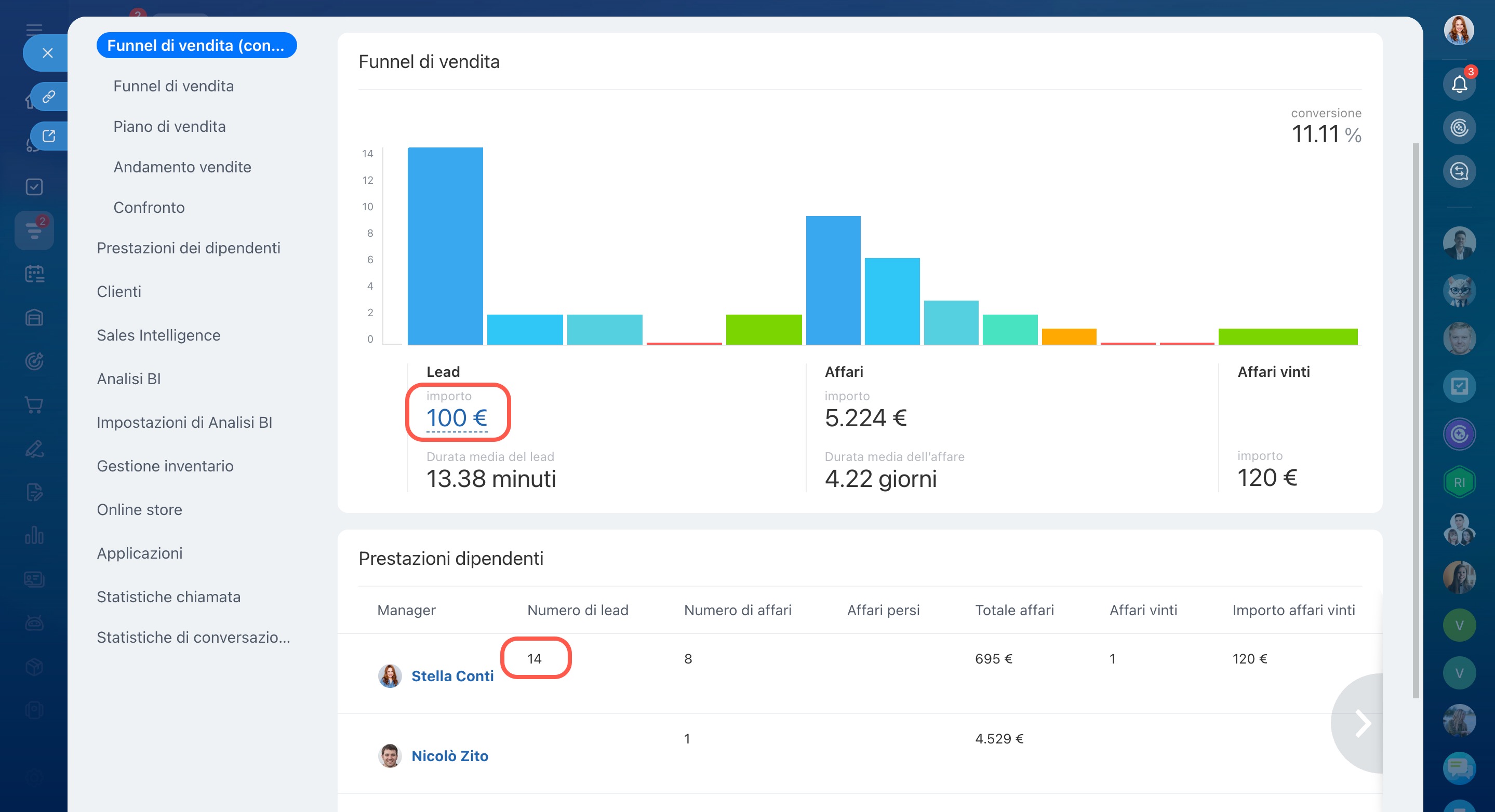The width and height of the screenshot is (1495, 812).
Task: Click the tasks checkmark sidebar icon
Action: coord(34,187)
